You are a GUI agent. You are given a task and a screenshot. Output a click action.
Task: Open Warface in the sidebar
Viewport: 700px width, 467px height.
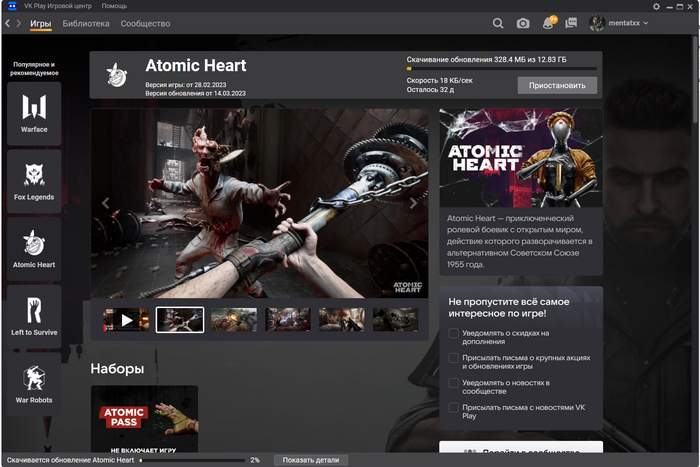tap(34, 113)
